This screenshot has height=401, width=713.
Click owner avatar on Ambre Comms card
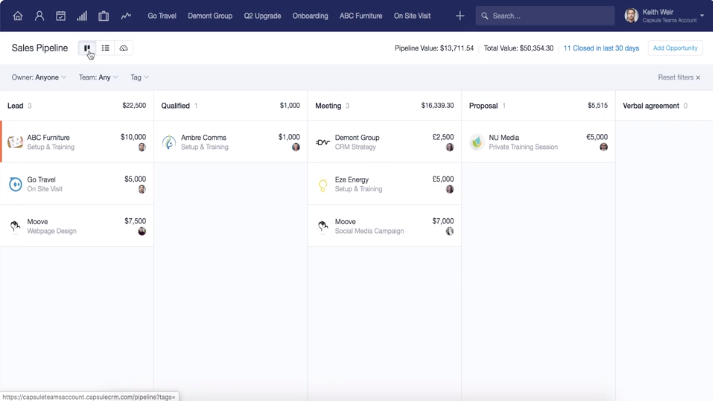point(296,147)
